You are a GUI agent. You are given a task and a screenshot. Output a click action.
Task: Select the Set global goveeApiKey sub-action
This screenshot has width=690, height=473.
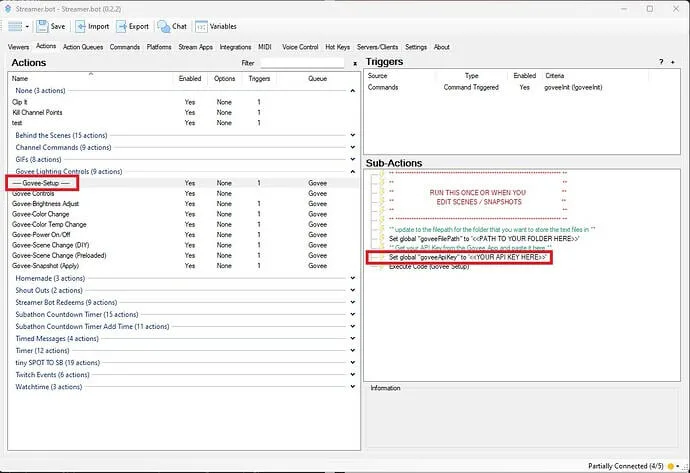468,257
